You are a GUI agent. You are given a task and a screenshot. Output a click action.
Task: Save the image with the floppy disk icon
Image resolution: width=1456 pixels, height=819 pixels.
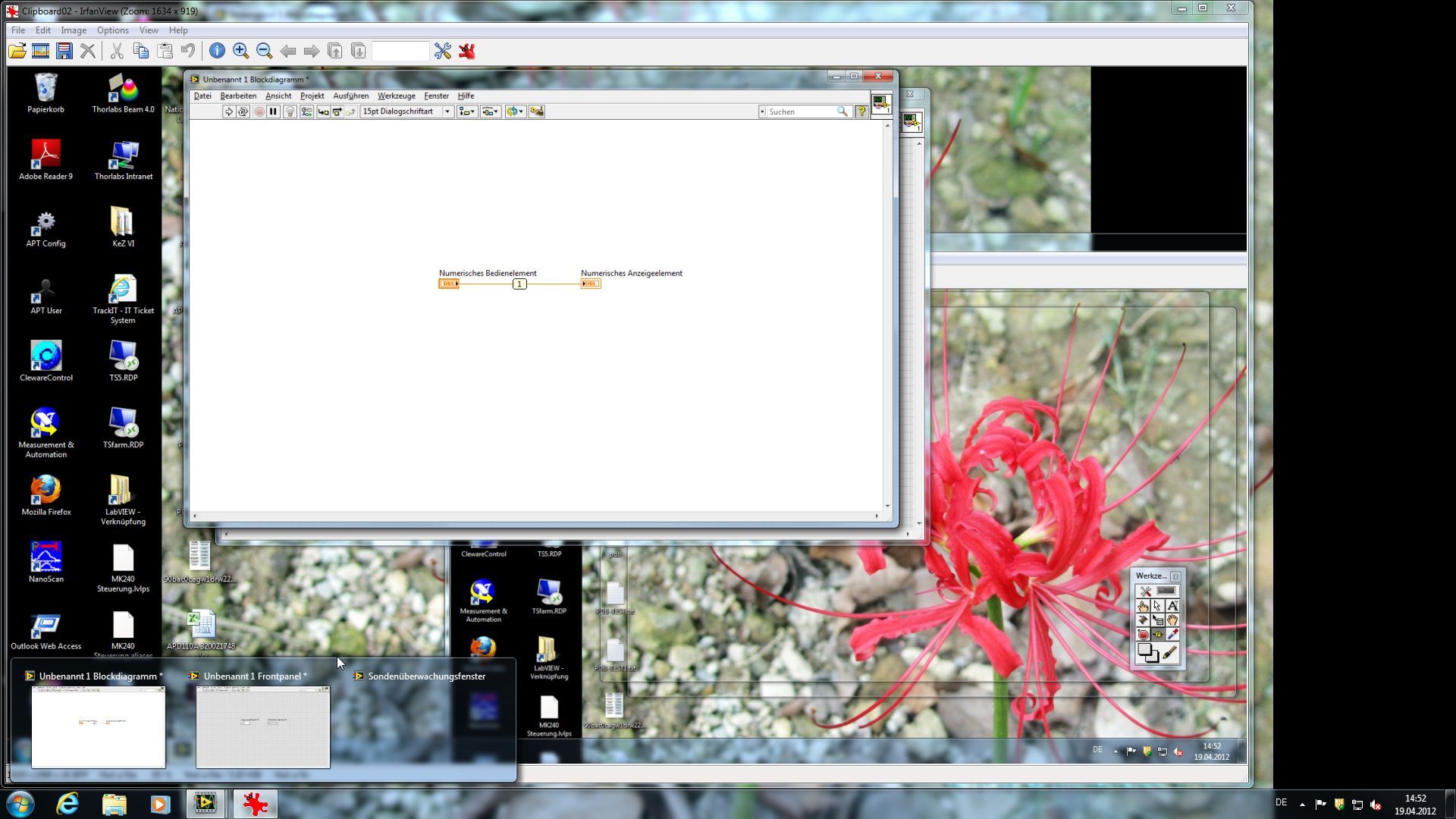pyautogui.click(x=64, y=51)
